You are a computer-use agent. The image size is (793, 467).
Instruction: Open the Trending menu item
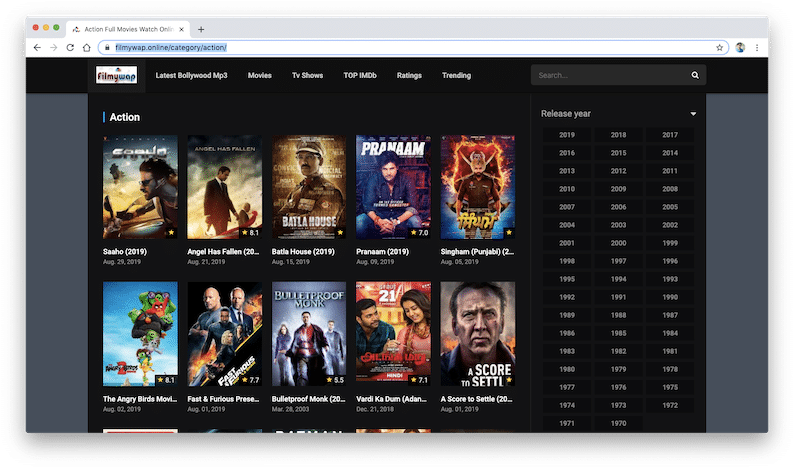456,75
